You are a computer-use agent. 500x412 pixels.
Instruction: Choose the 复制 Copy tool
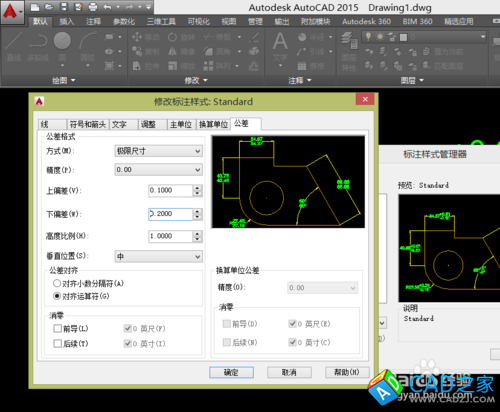point(146,52)
